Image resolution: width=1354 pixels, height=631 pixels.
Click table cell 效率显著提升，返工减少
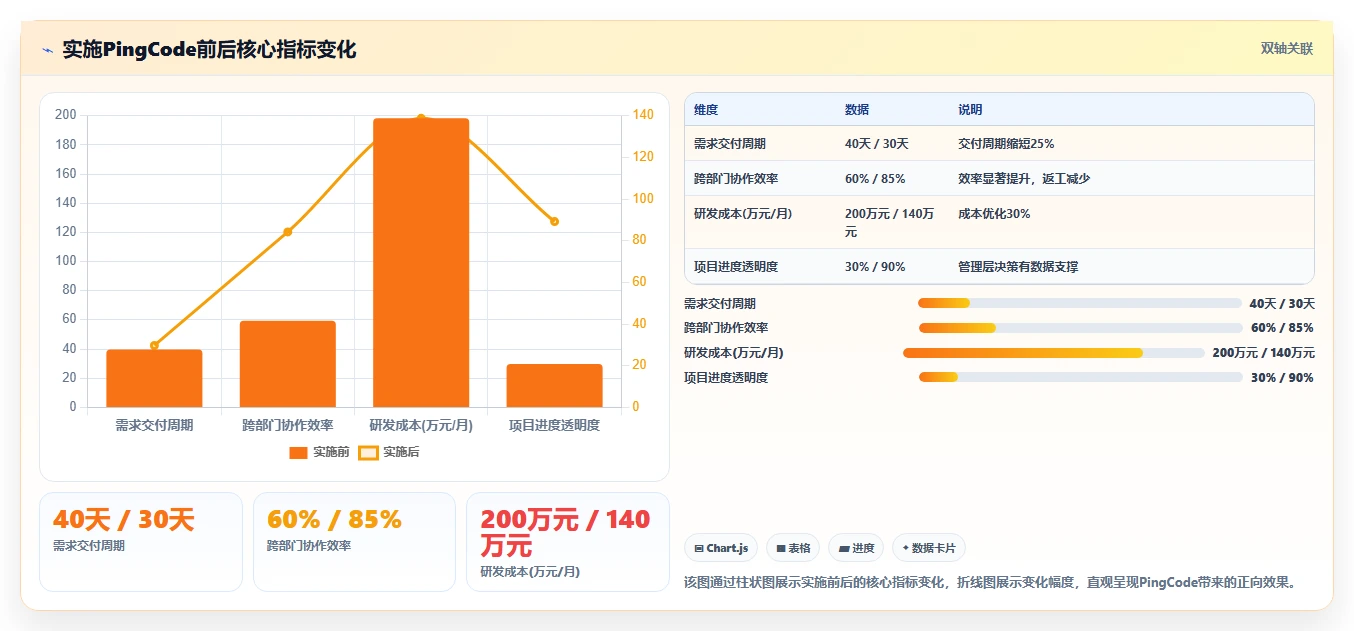click(x=1024, y=179)
